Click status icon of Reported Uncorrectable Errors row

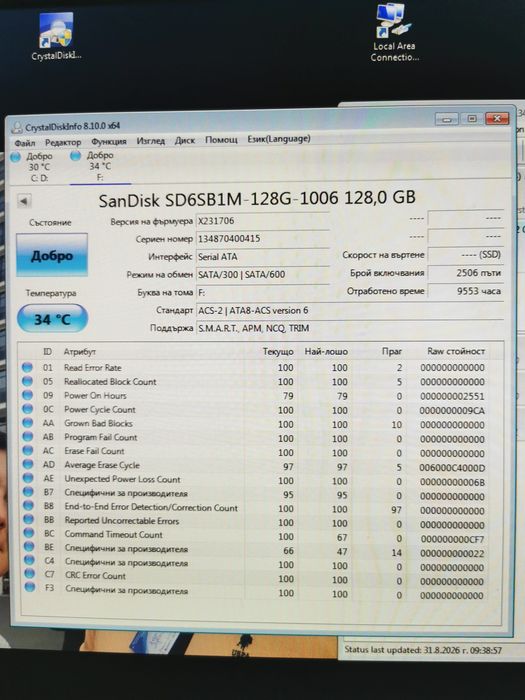coord(29,519)
